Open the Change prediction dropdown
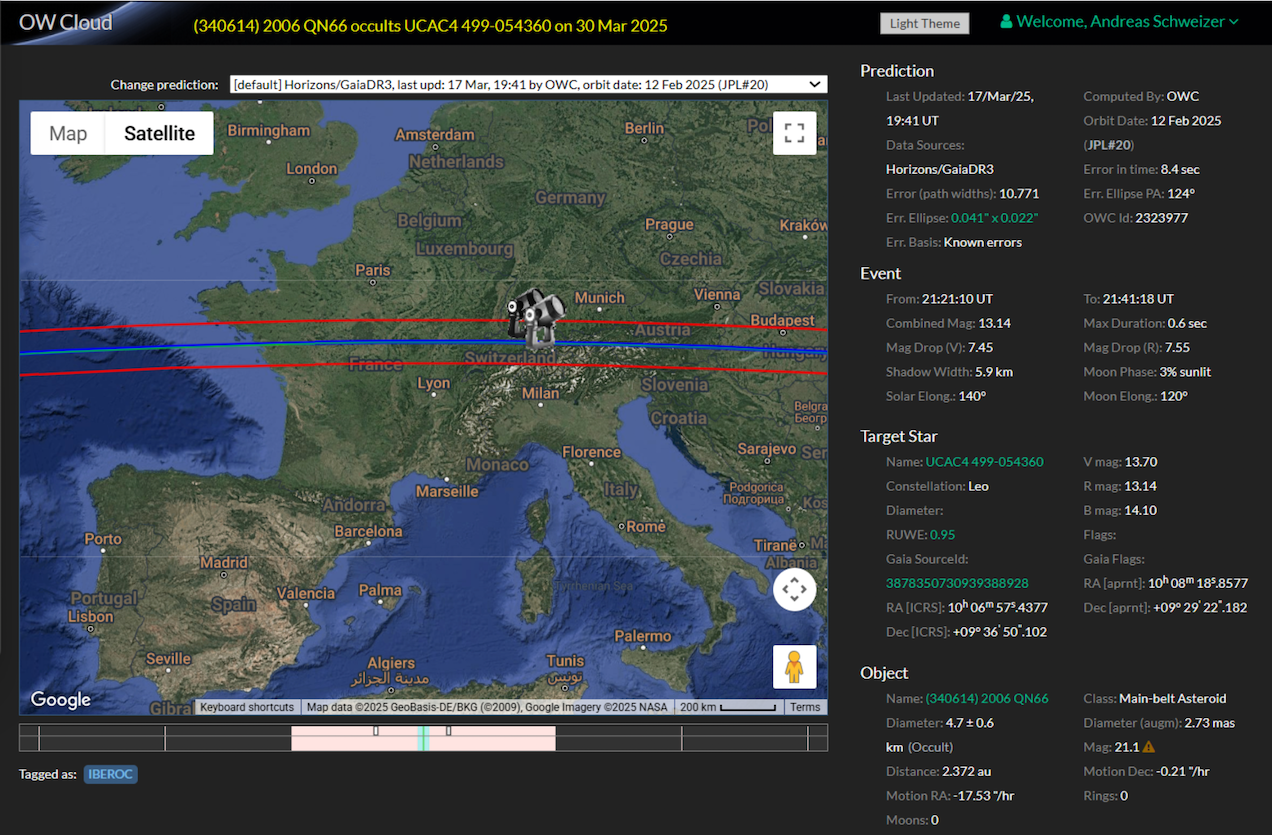1272x835 pixels. click(x=528, y=85)
